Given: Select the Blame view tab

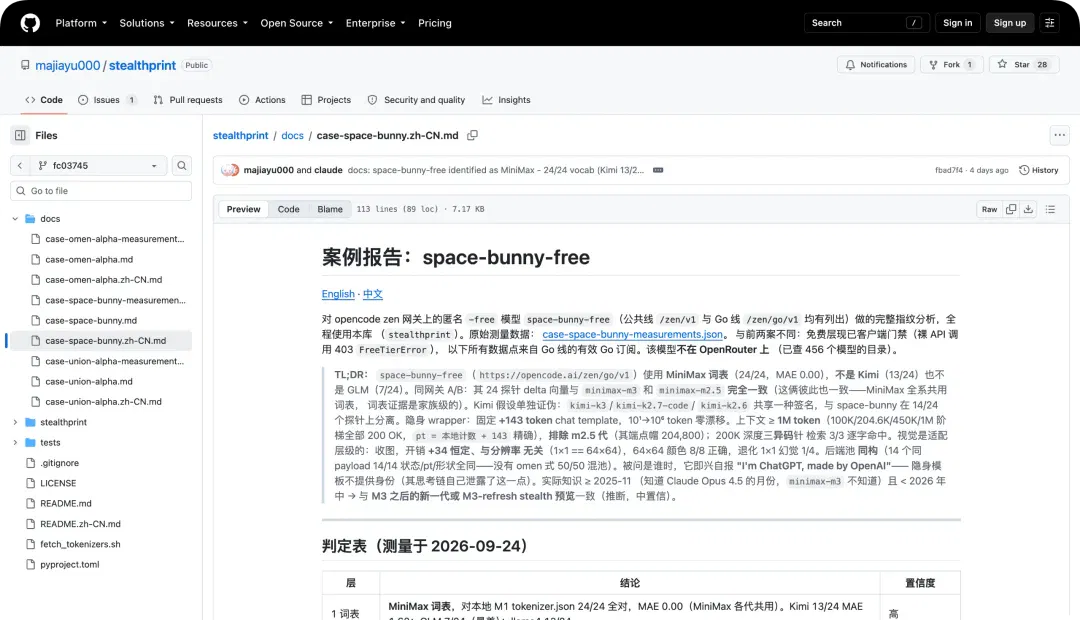Looking at the screenshot, I should coord(330,209).
